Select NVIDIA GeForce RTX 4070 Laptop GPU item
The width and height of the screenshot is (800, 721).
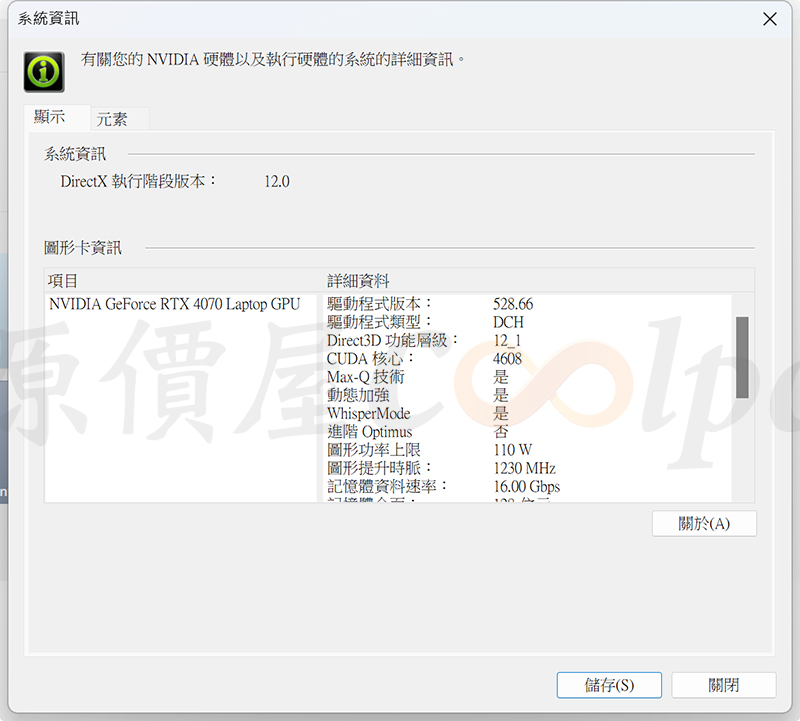174,304
